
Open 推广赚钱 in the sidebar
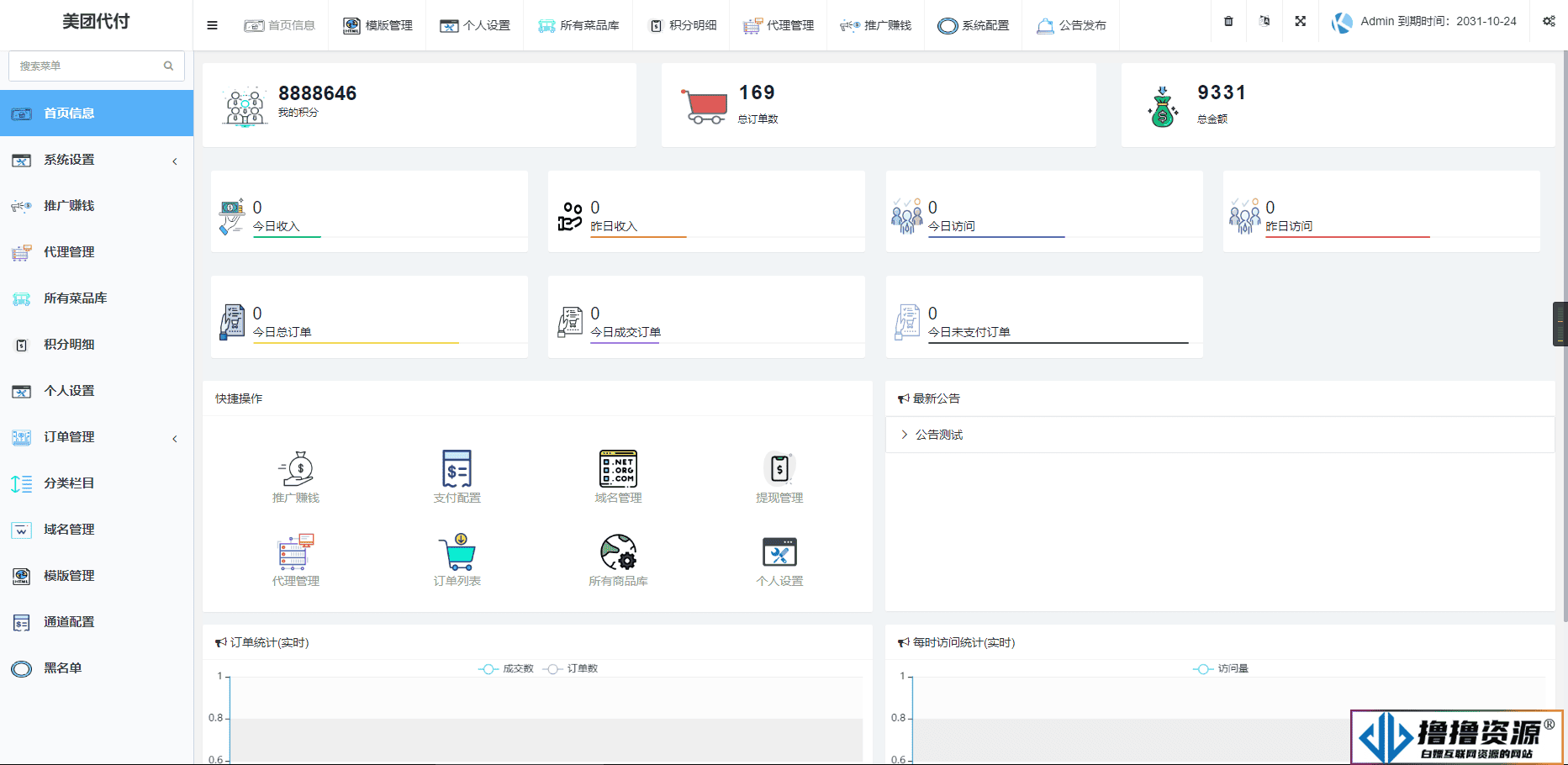point(97,206)
